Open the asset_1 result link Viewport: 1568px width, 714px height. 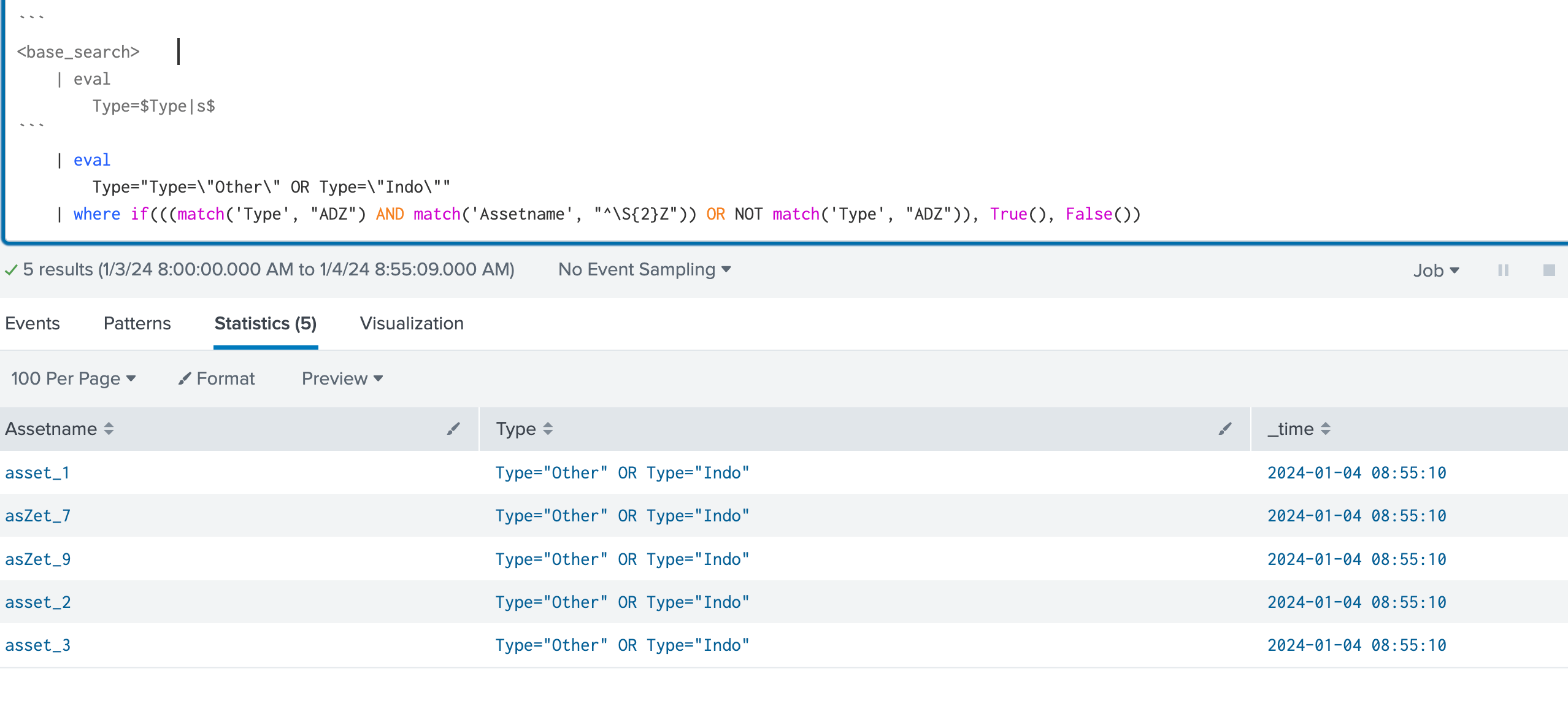point(37,472)
